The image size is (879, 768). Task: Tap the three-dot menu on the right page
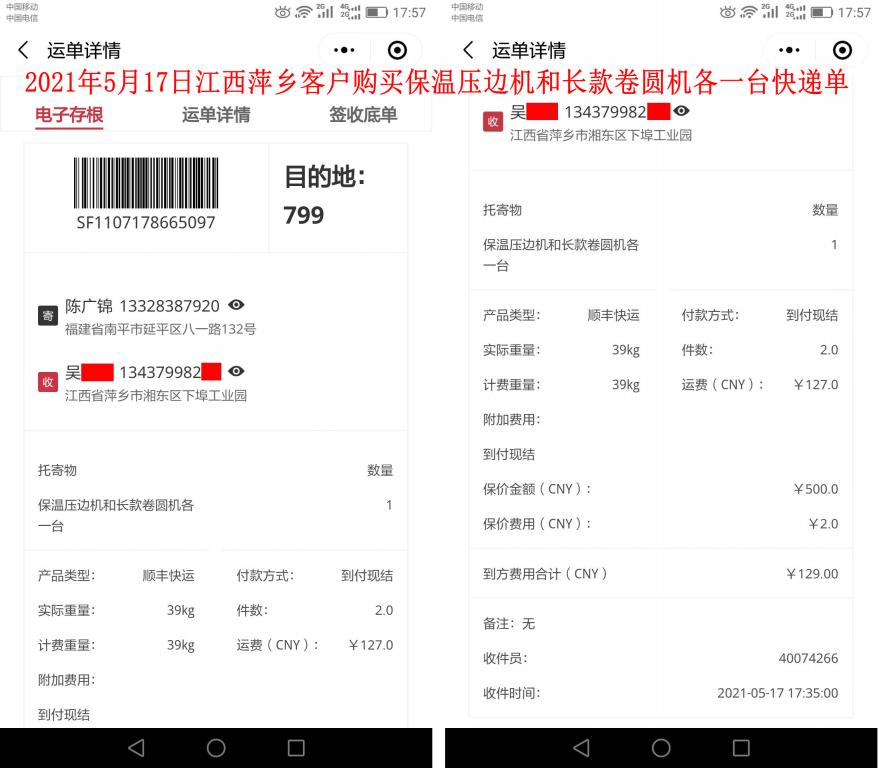(x=788, y=49)
